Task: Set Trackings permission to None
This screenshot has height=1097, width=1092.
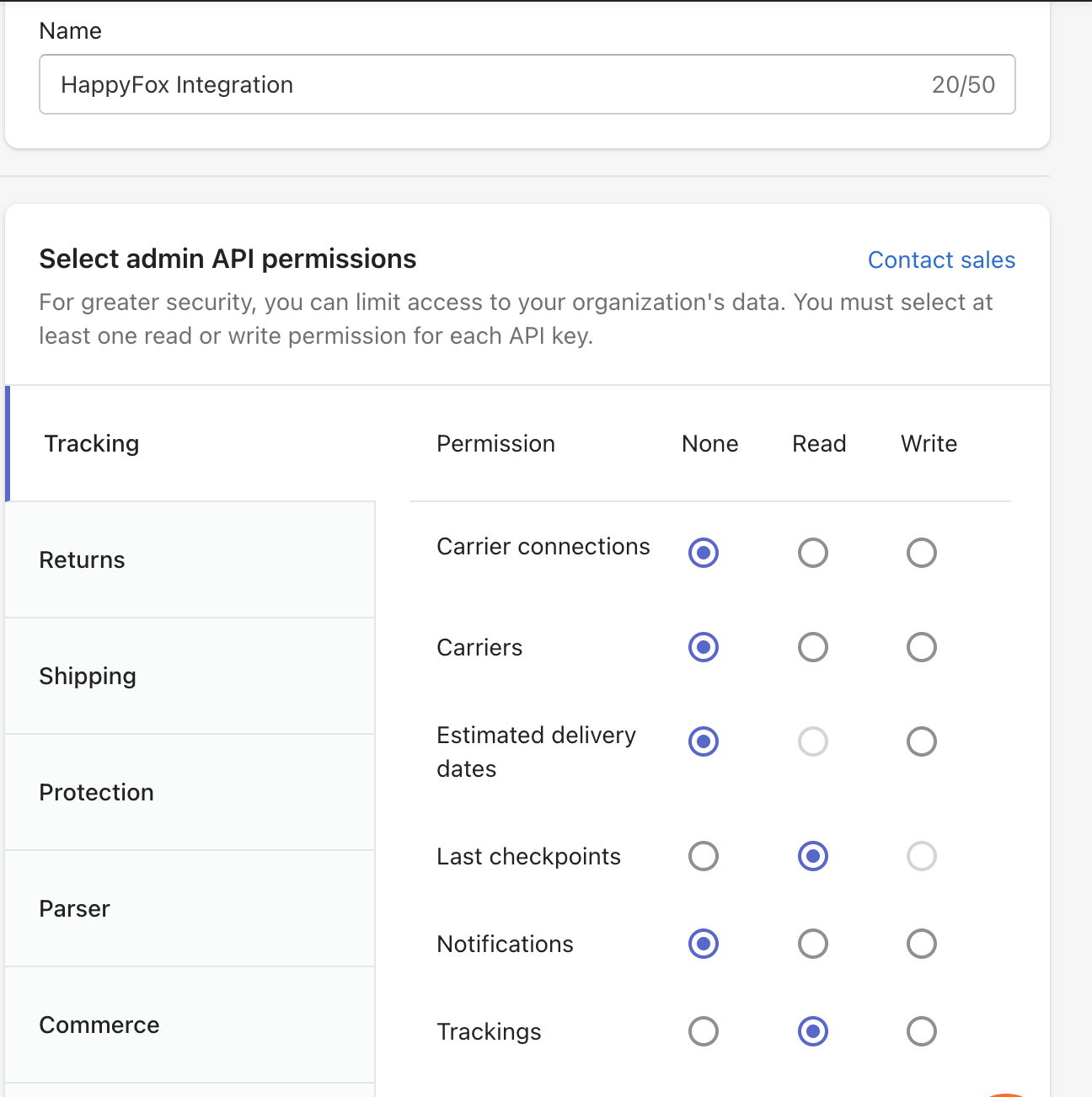Action: pyautogui.click(x=703, y=1032)
